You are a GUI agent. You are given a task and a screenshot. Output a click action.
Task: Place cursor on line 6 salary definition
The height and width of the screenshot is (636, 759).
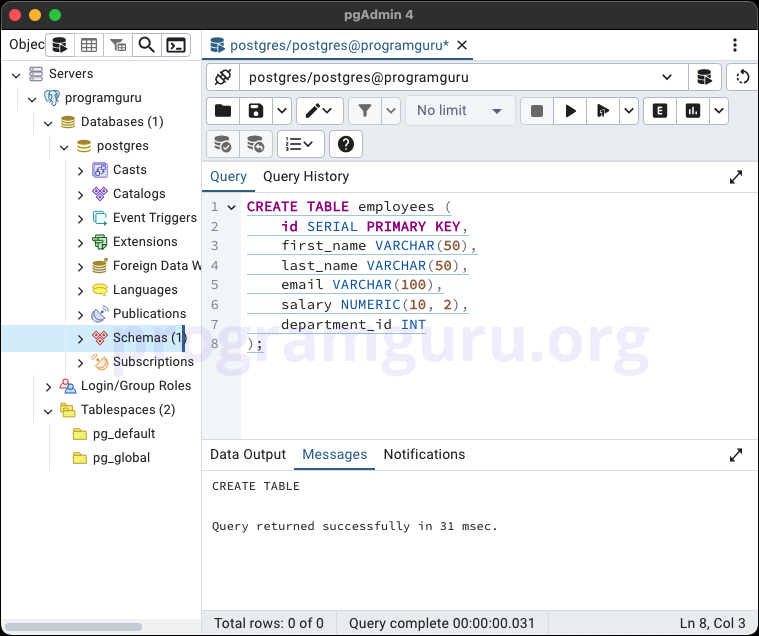point(375,305)
